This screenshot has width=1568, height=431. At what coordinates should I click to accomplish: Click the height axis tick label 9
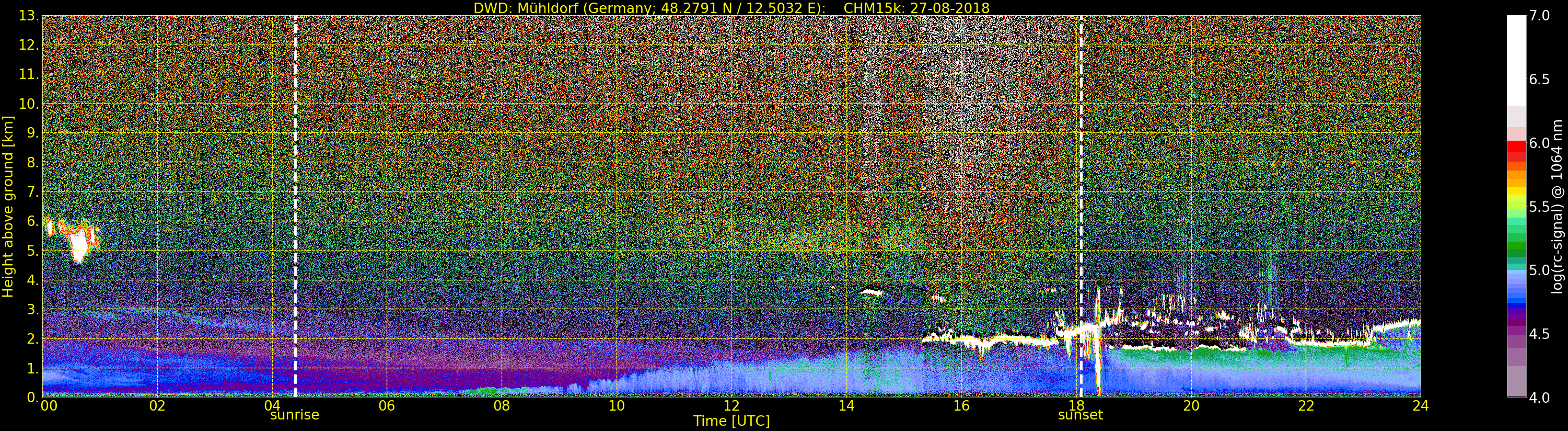point(33,133)
